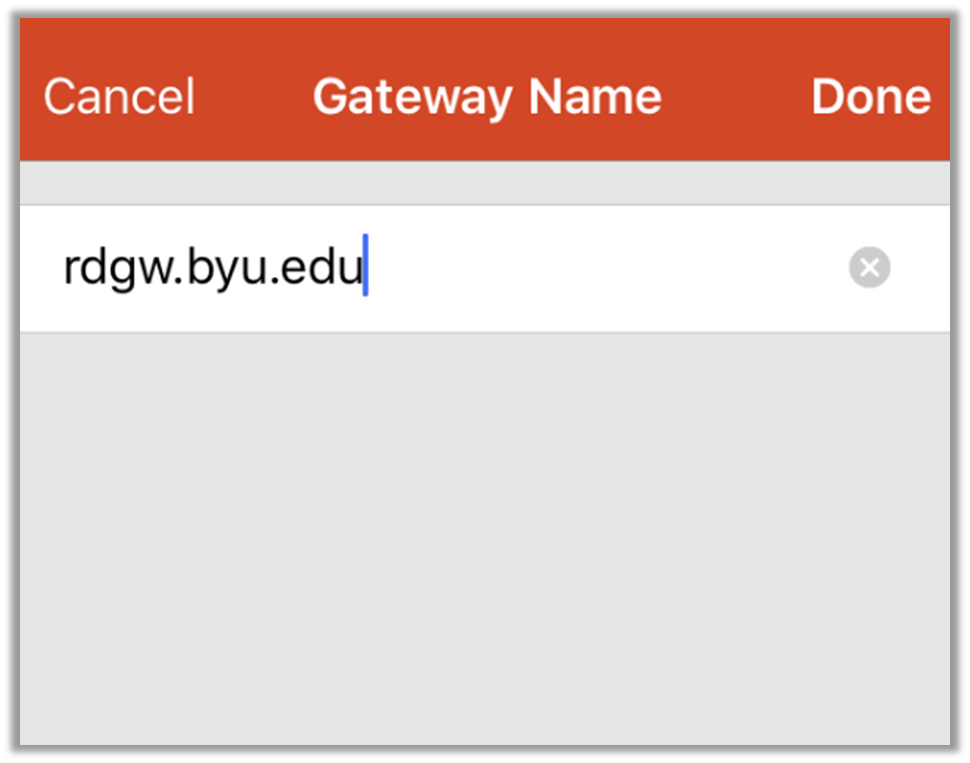Tap the text rdgw.byu.edu
Image resolution: width=970 pixels, height=763 pixels.
coord(210,265)
